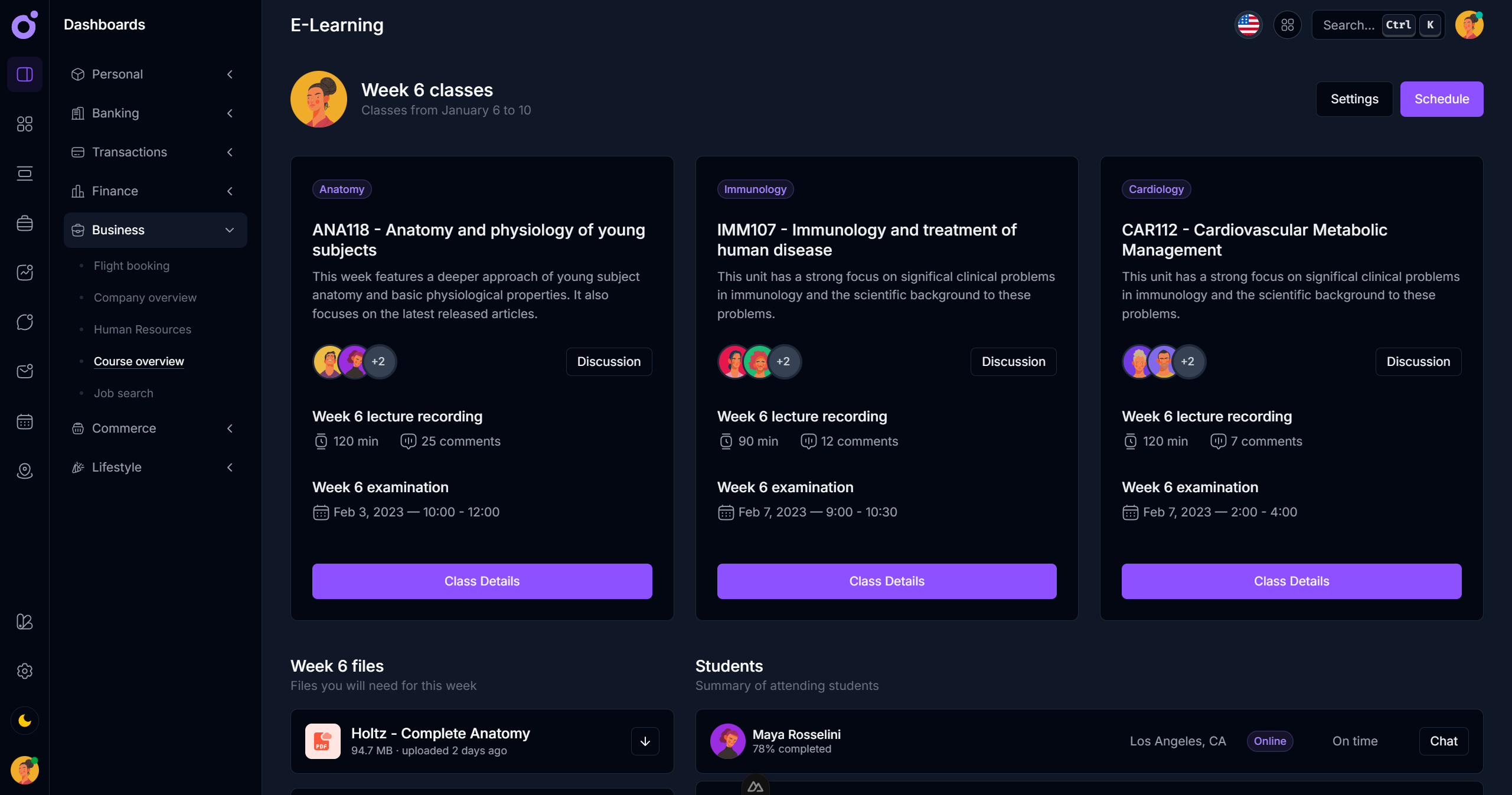Viewport: 1512px width, 795px height.
Task: Expand the Holtz Complete Anatomy file entry
Action: pyautogui.click(x=645, y=741)
